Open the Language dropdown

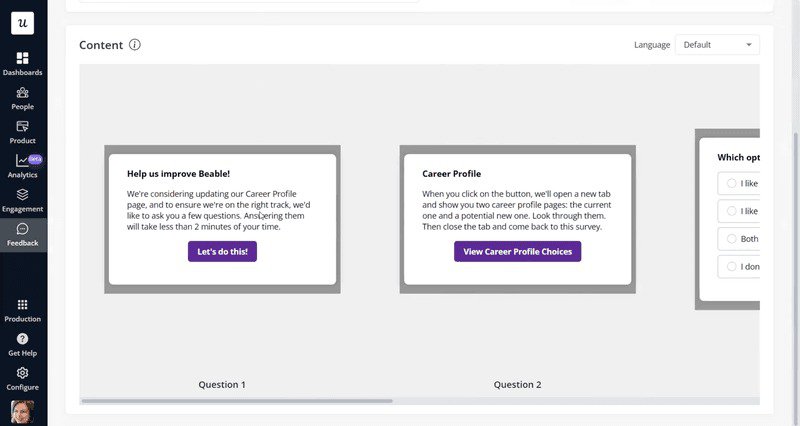click(717, 44)
